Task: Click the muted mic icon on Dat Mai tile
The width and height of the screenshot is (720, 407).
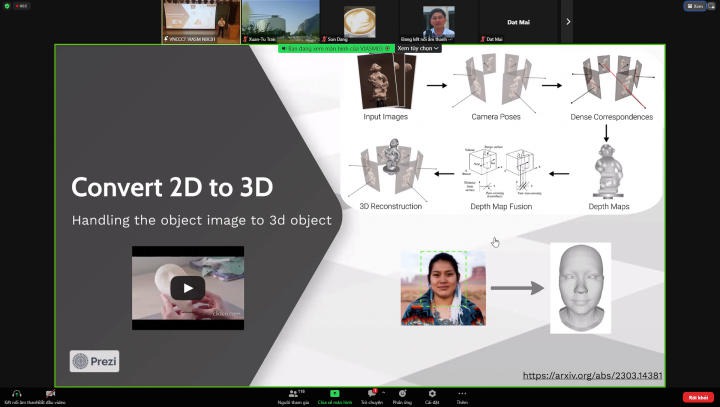Action: coord(483,39)
